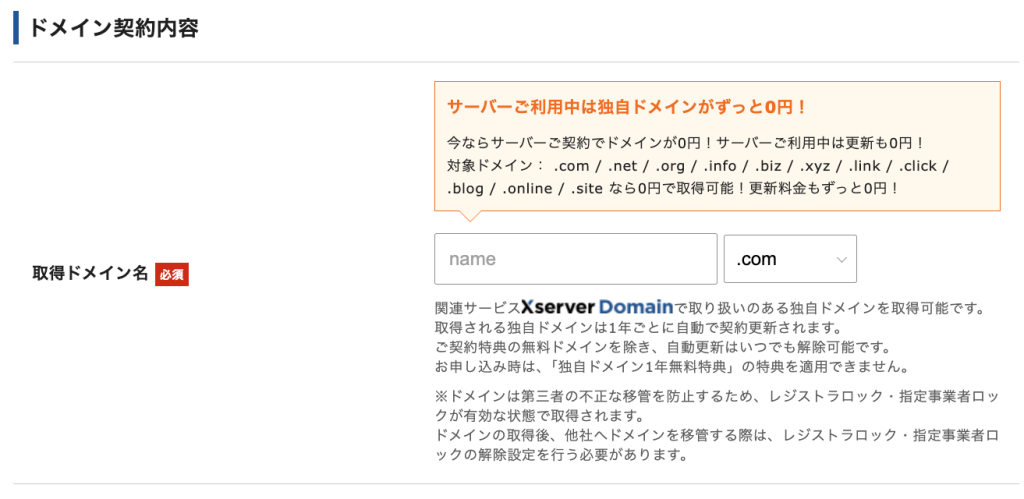Viewport: 1024px width, 499px height.
Task: Click the 関連サービス text before the logo
Action: (477, 308)
